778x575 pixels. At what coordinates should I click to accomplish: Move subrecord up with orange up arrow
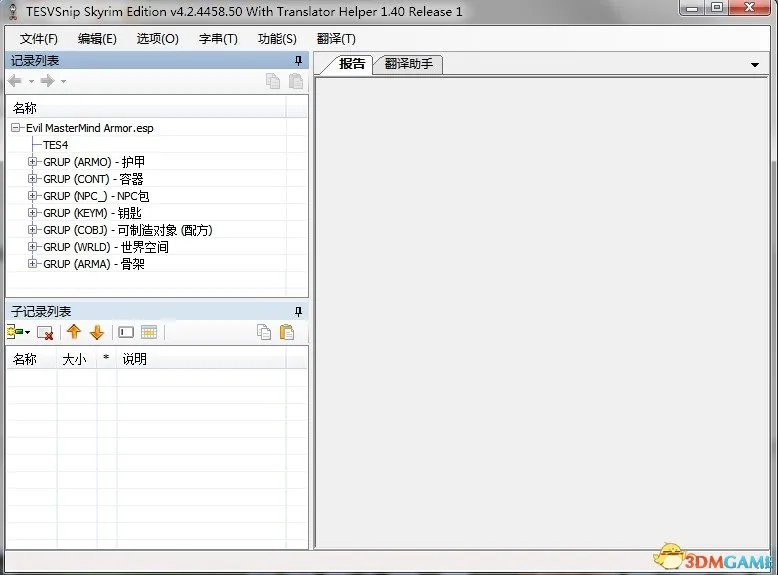[x=74, y=333]
